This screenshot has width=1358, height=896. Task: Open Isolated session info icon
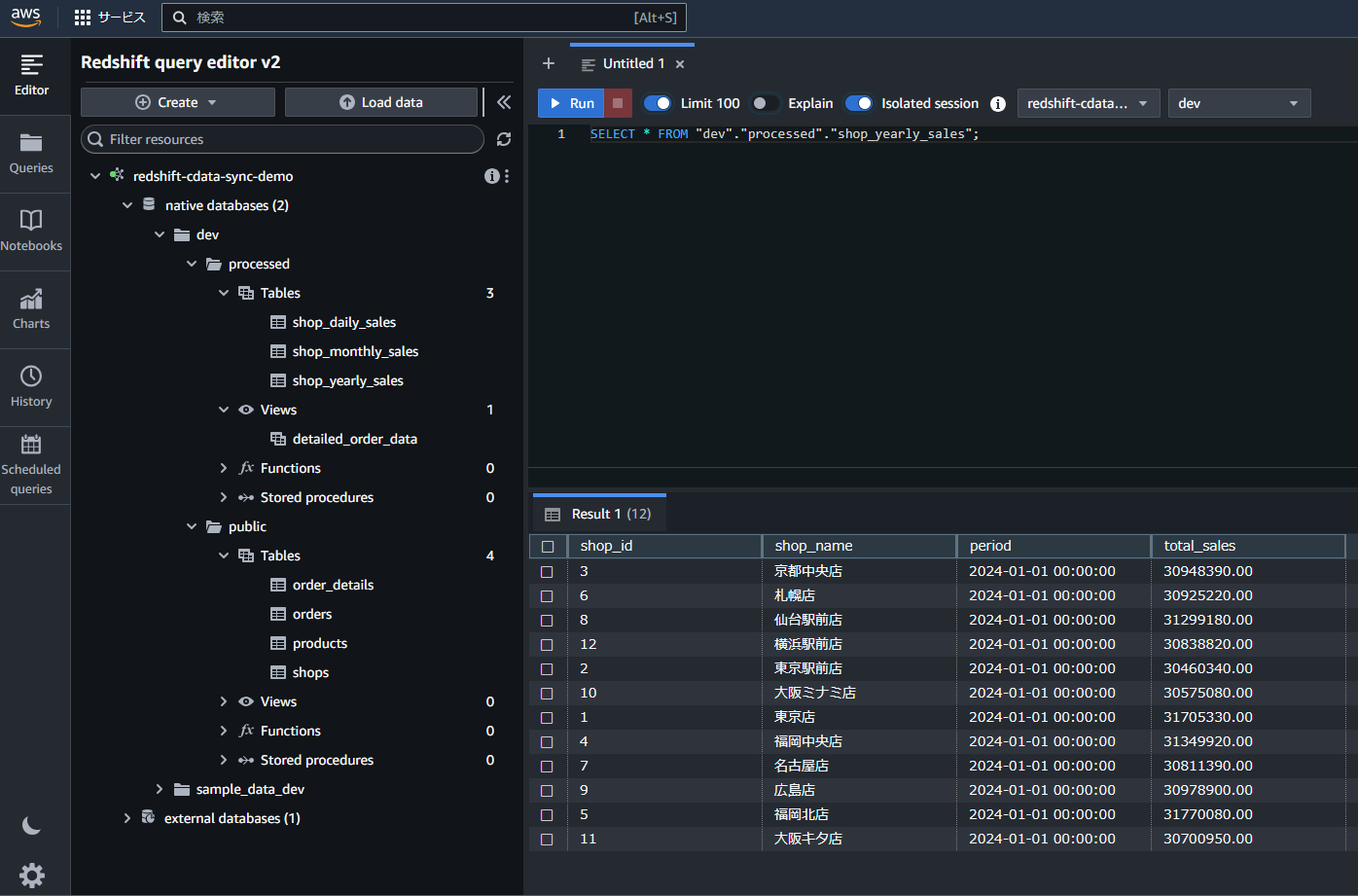pos(997,103)
